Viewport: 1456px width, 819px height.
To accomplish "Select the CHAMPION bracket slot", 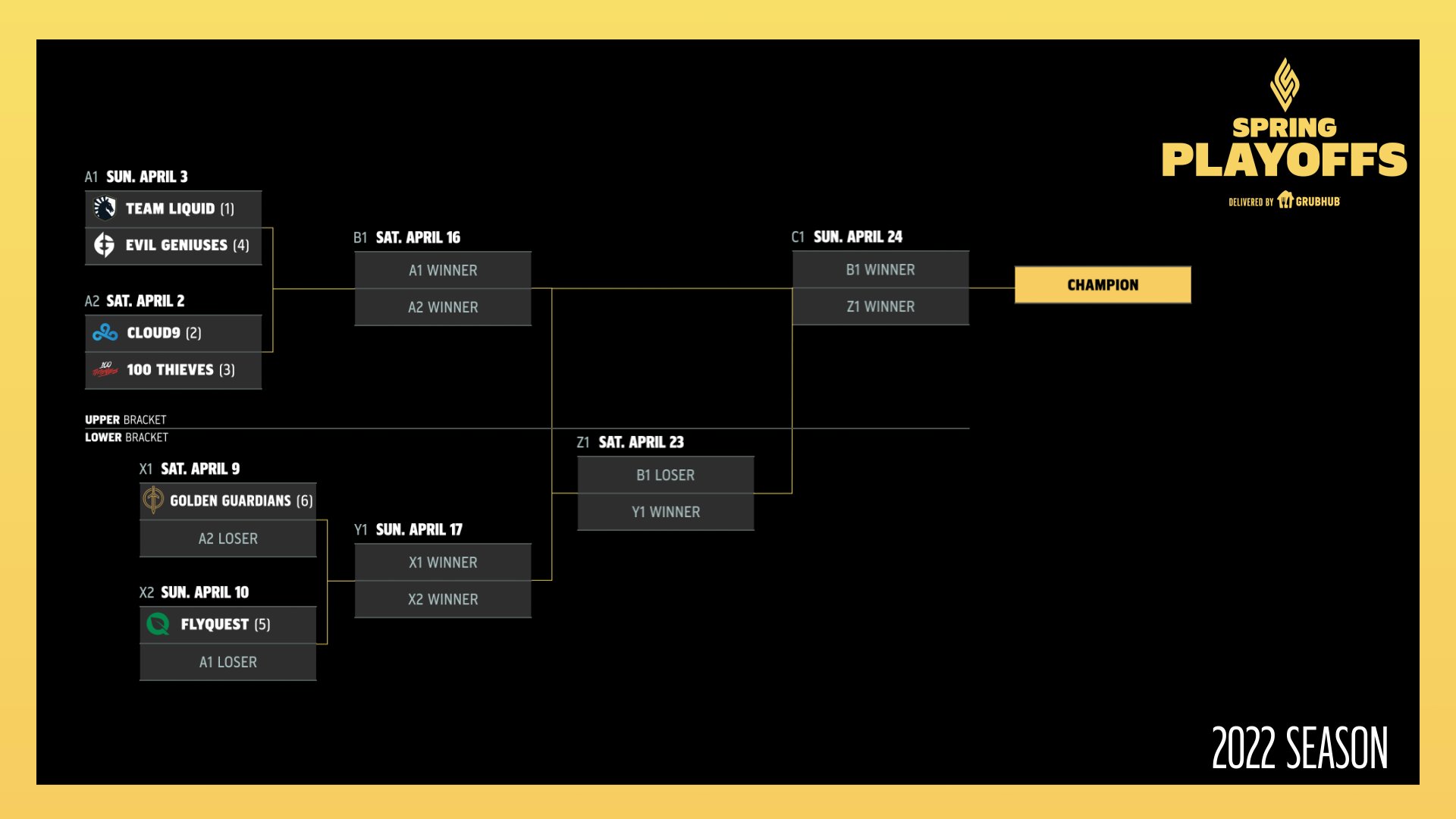I will click(x=1102, y=285).
